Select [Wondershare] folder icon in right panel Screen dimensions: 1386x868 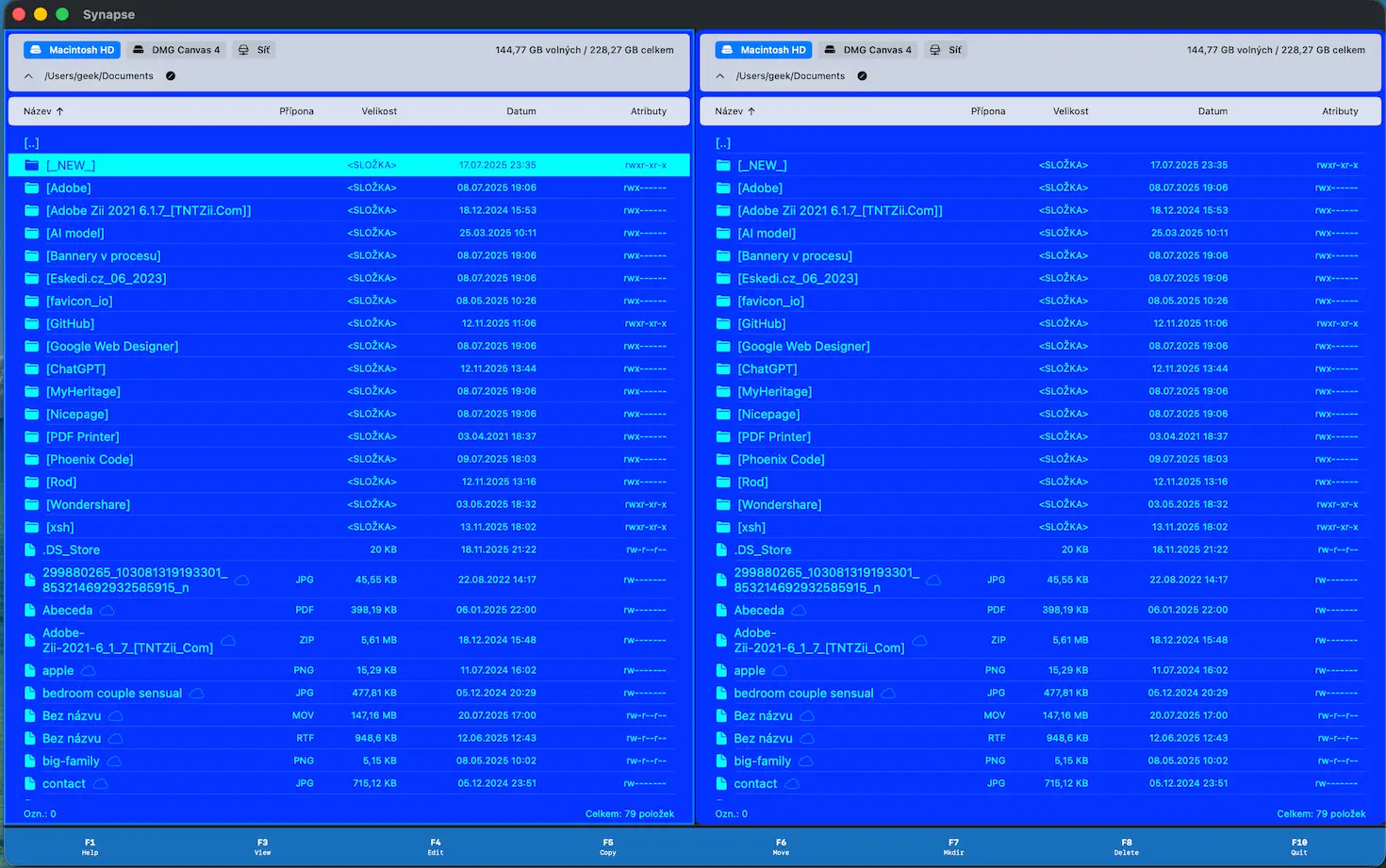tap(723, 504)
